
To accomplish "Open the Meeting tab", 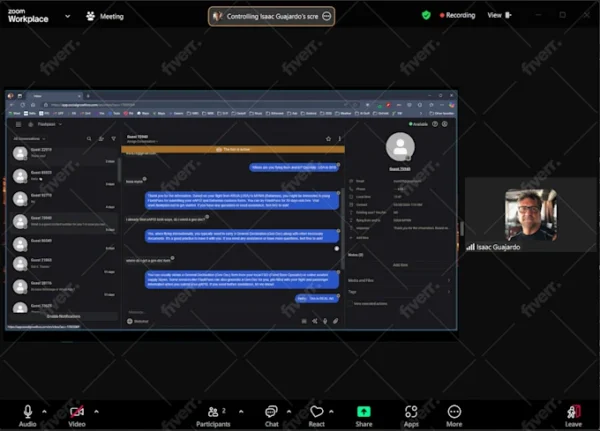I will 105,16.
